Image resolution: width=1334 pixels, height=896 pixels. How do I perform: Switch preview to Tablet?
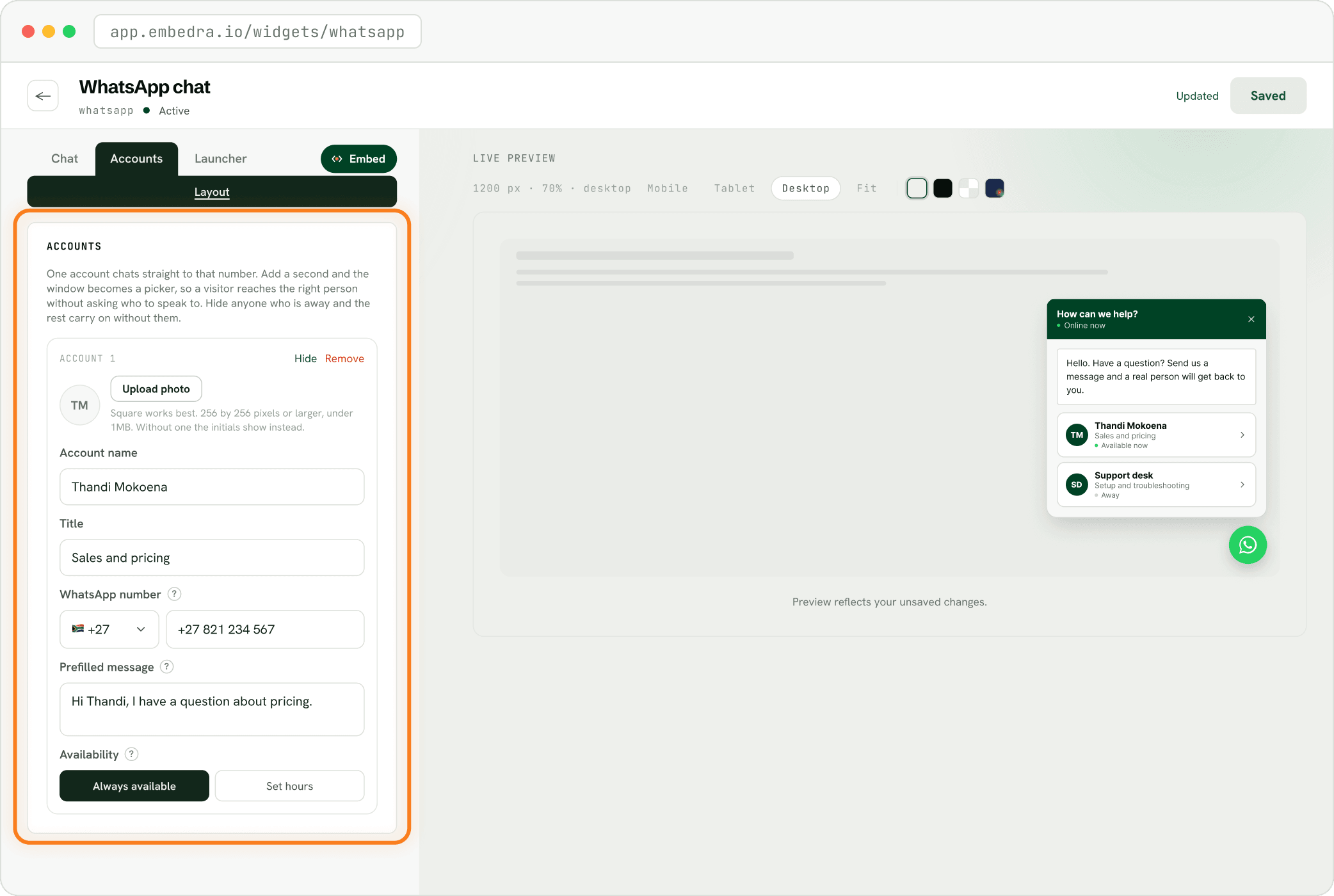(x=735, y=188)
